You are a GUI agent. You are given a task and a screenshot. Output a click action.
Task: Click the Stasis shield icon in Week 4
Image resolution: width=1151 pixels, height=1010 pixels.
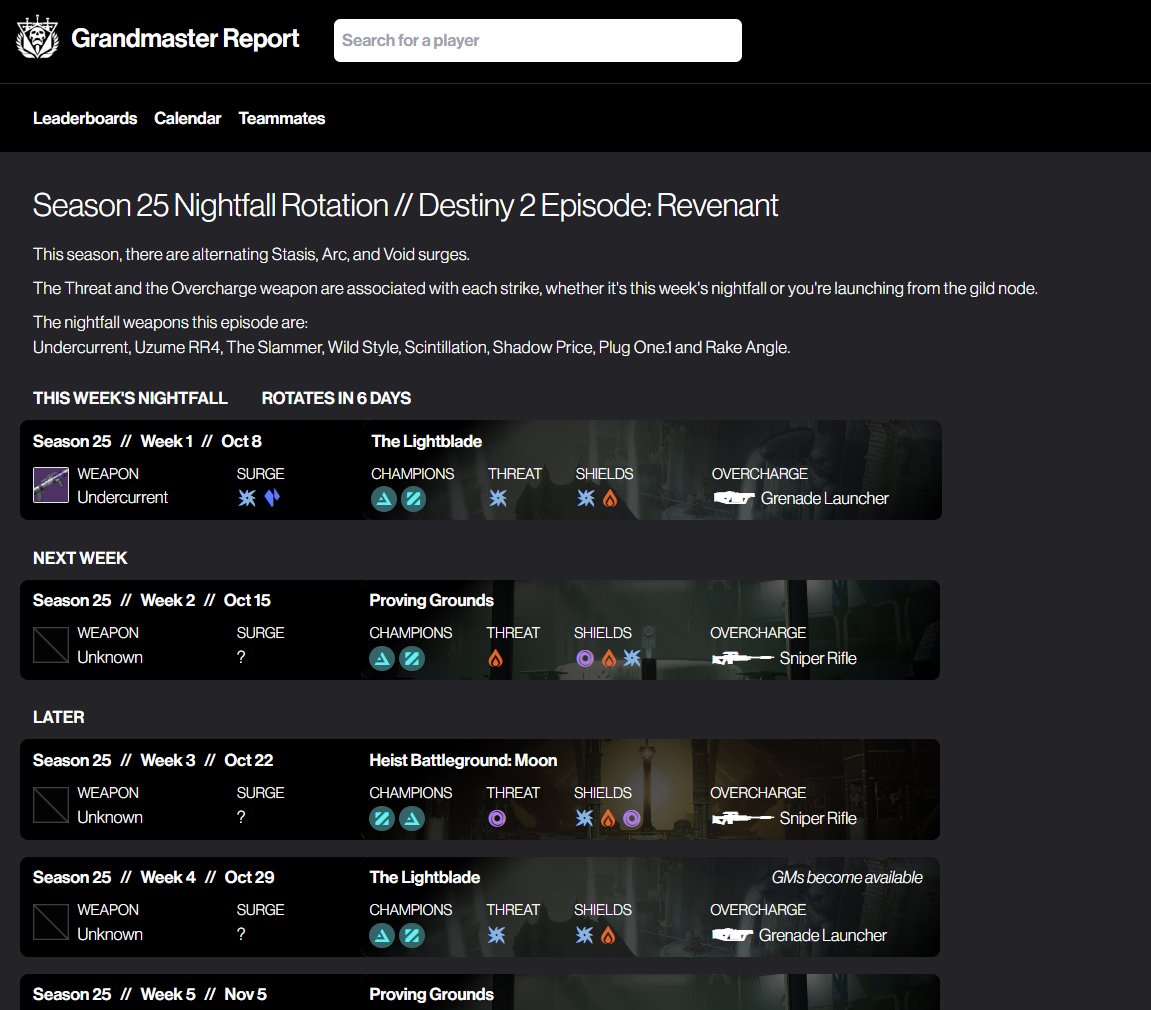584,935
